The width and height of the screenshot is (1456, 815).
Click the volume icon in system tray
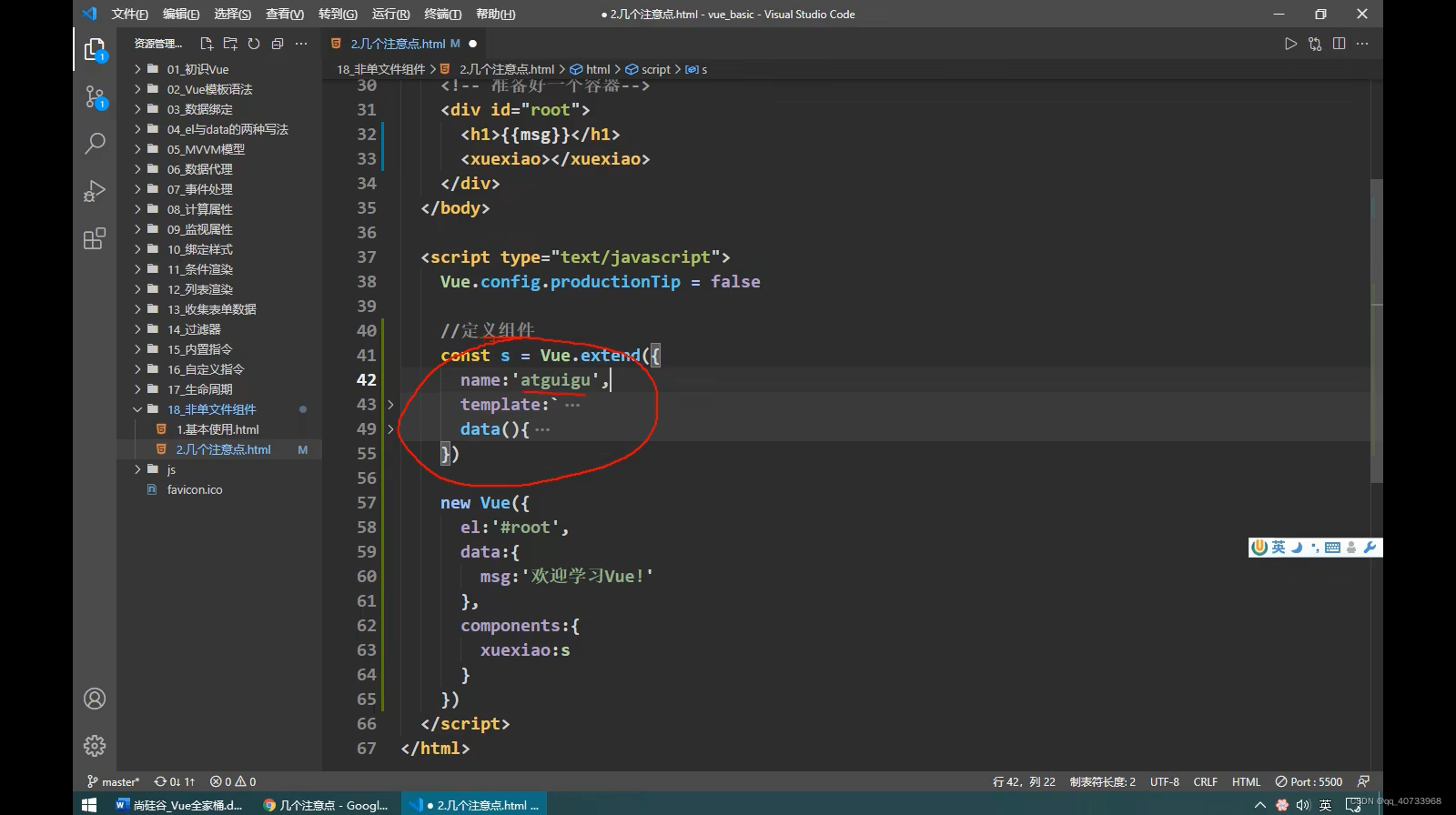1302,805
